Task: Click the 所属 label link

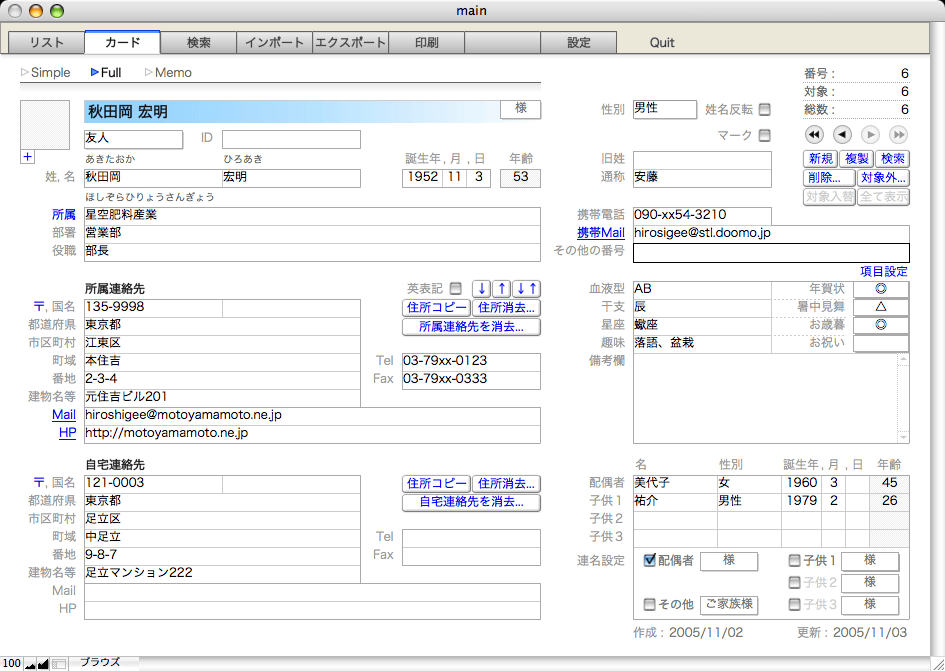Action: coord(64,215)
